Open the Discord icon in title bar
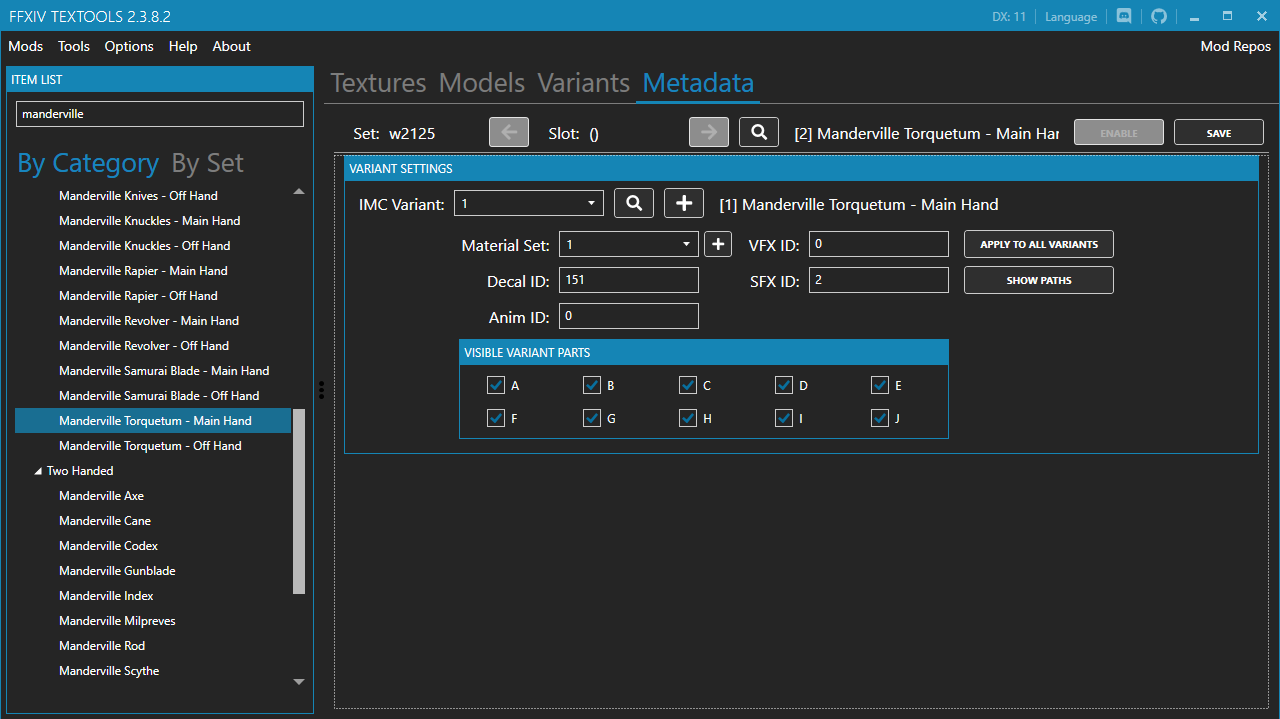 click(1124, 16)
